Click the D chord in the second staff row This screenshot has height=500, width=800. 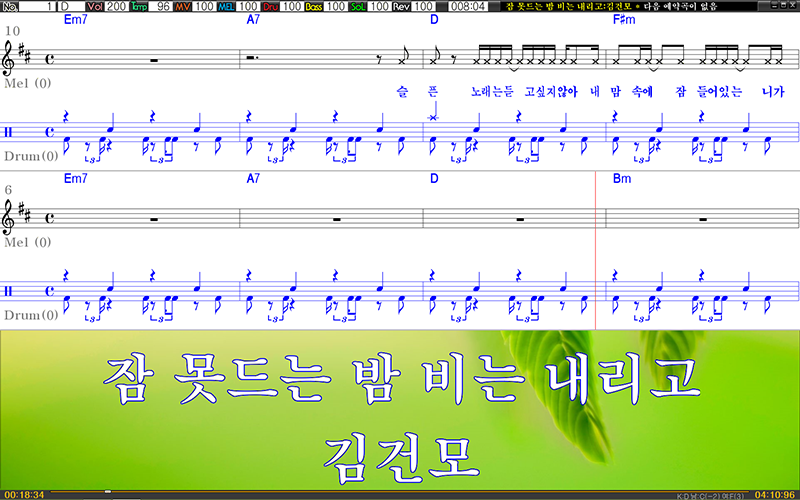(434, 179)
